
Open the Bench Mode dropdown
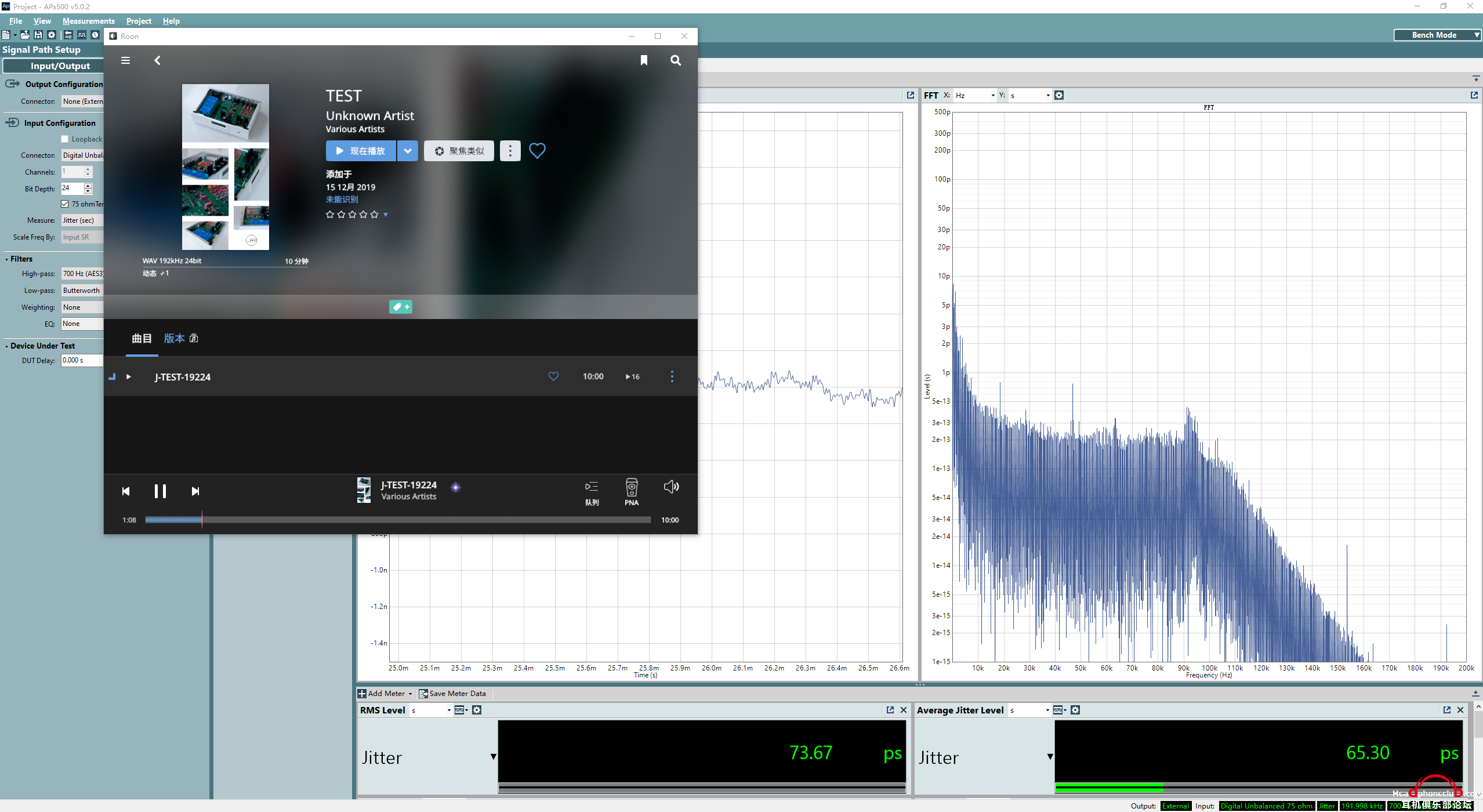click(x=1437, y=35)
